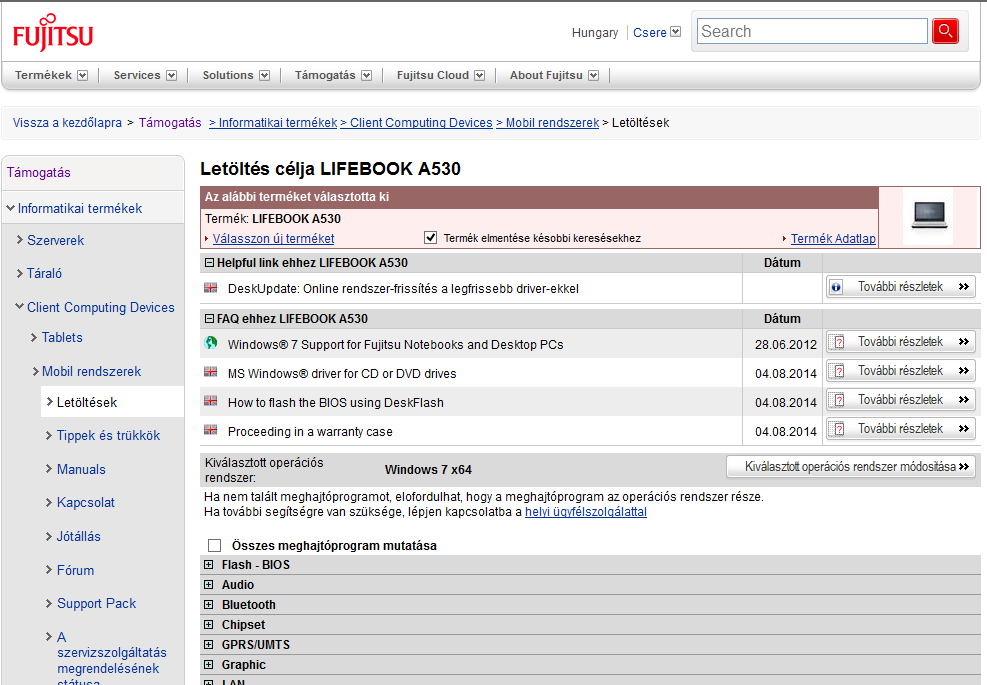Screen dimensions: 987x685
Task: Click Mobil rendszerek breadcrumb link
Action: click(547, 123)
